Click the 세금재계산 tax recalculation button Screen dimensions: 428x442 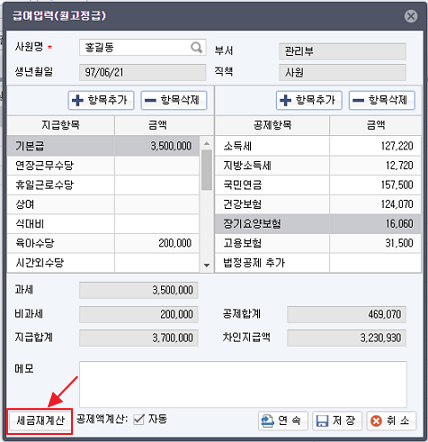40,421
